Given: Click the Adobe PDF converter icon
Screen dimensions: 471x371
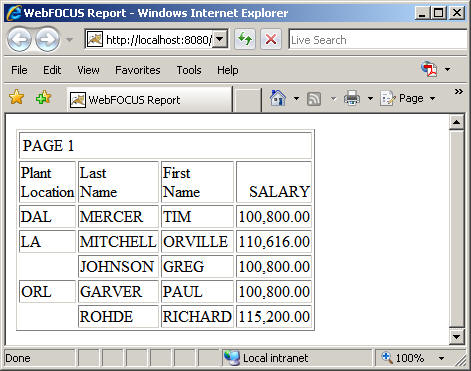Looking at the screenshot, I should point(429,69).
